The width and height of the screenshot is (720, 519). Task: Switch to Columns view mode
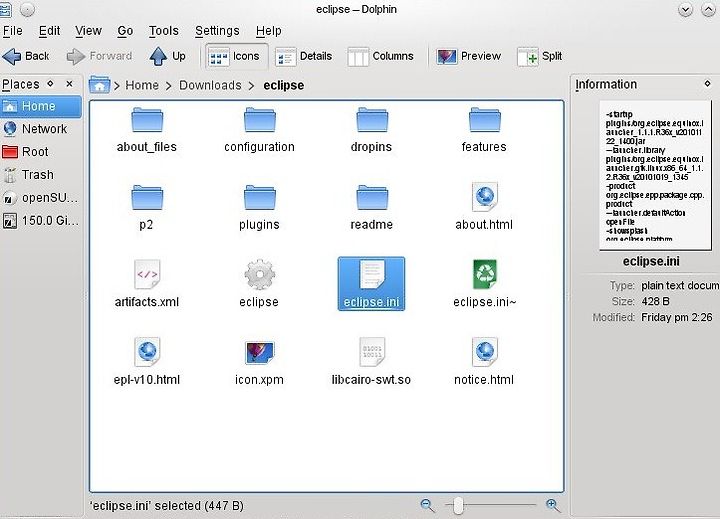(381, 56)
